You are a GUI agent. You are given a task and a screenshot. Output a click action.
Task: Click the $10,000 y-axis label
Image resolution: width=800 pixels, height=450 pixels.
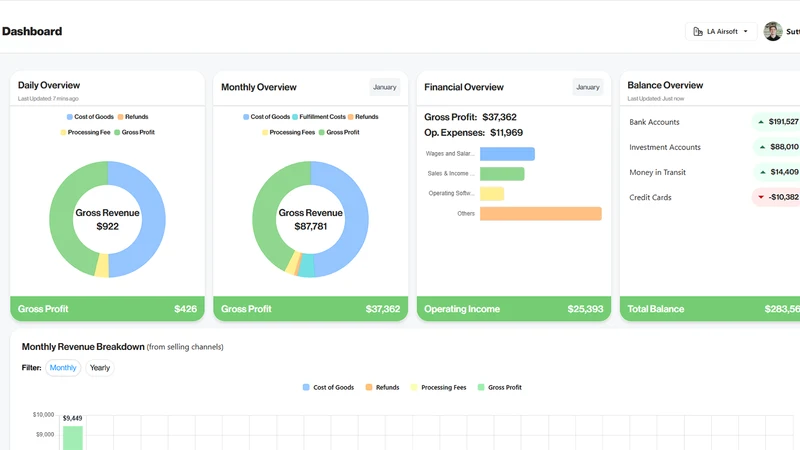point(43,414)
